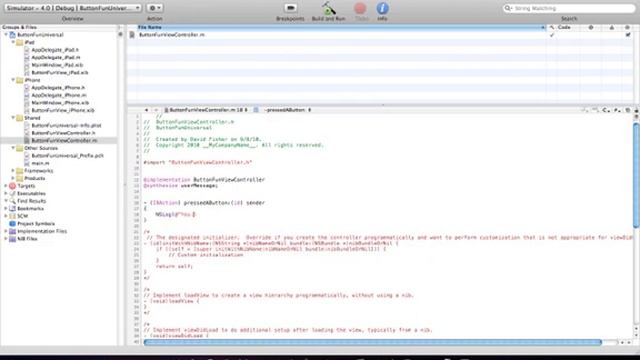
Task: Select MainWindow_iPhone.xib
Action: (60, 103)
